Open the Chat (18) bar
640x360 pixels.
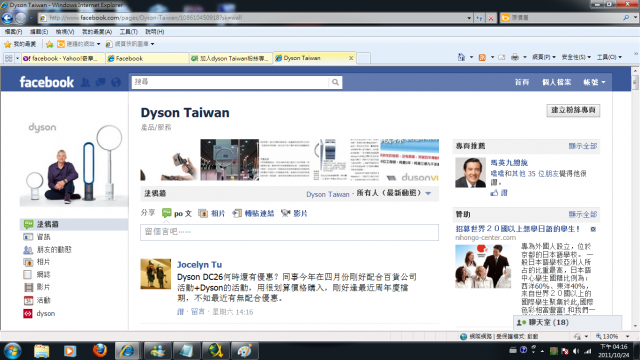(567, 322)
